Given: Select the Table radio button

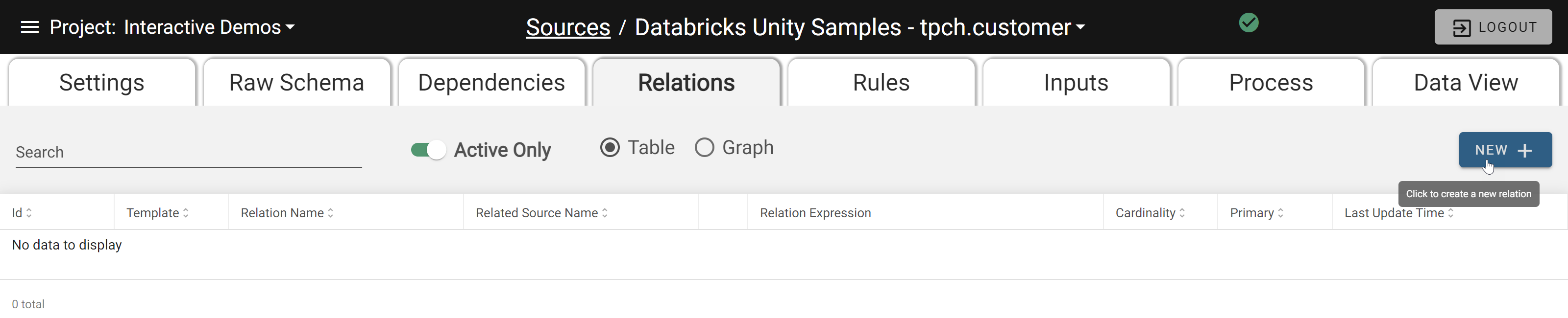Looking at the screenshot, I should (x=610, y=148).
